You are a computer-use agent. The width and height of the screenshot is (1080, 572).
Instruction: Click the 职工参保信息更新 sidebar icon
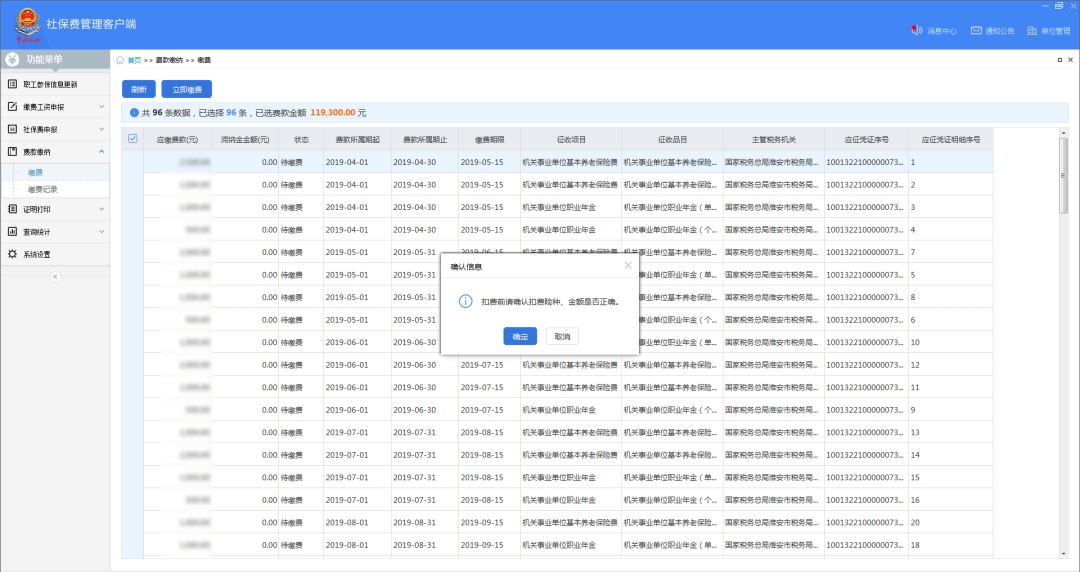point(12,84)
